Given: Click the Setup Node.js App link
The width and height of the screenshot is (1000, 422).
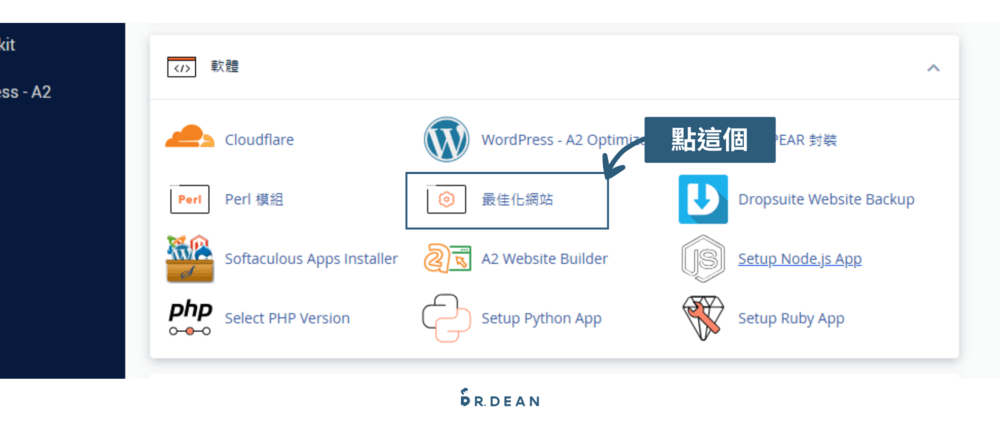Looking at the screenshot, I should pyautogui.click(x=800, y=259).
